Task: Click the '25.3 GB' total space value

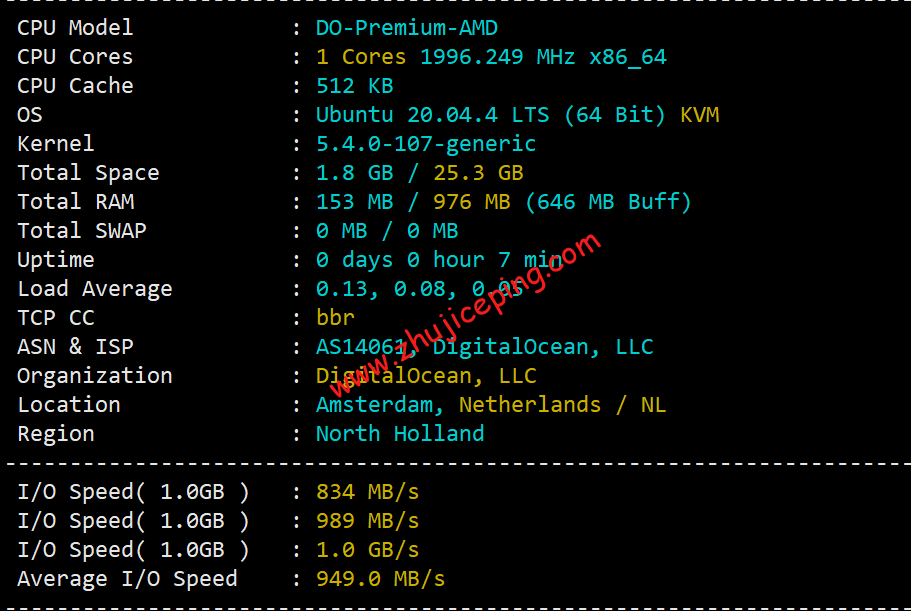Action: click(x=478, y=172)
